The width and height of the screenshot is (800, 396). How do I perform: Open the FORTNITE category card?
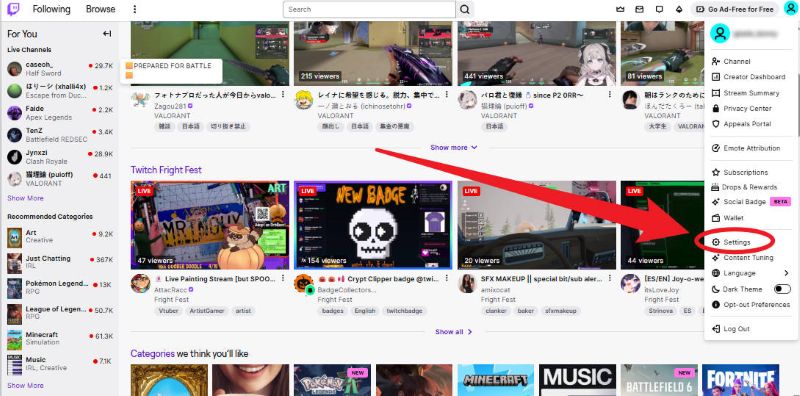pos(741,380)
